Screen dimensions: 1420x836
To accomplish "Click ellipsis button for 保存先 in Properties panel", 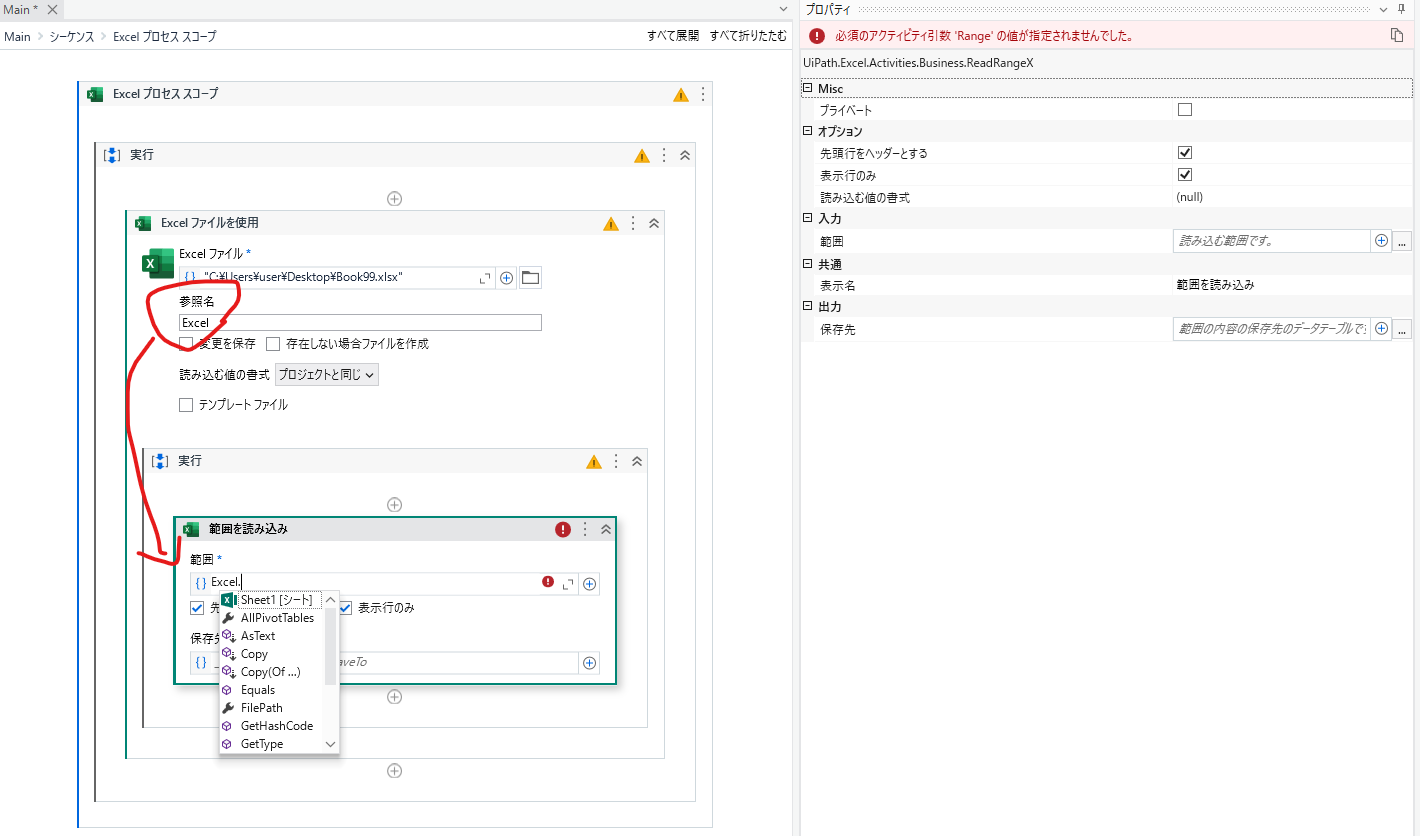I will 1402,329.
